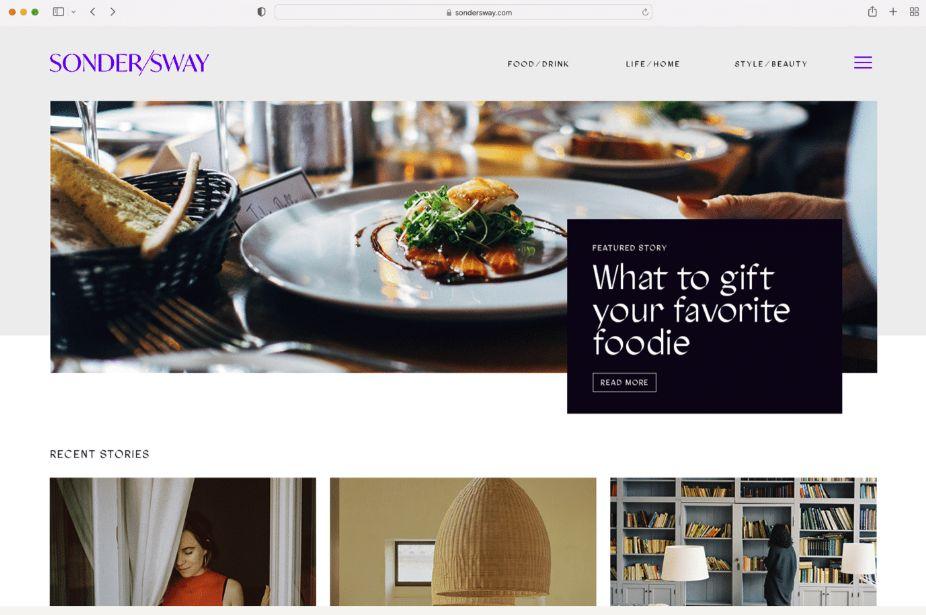Reload the page using the refresh icon

[x=645, y=12]
